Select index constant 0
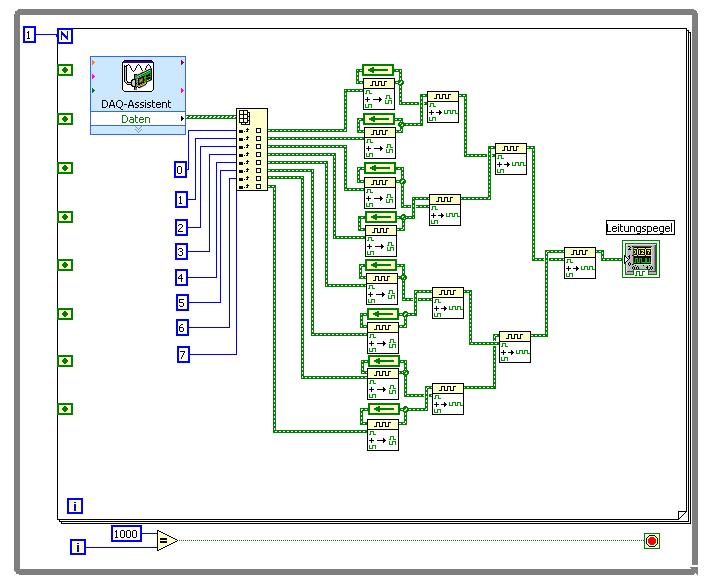This screenshot has width=728, height=577. [x=181, y=170]
